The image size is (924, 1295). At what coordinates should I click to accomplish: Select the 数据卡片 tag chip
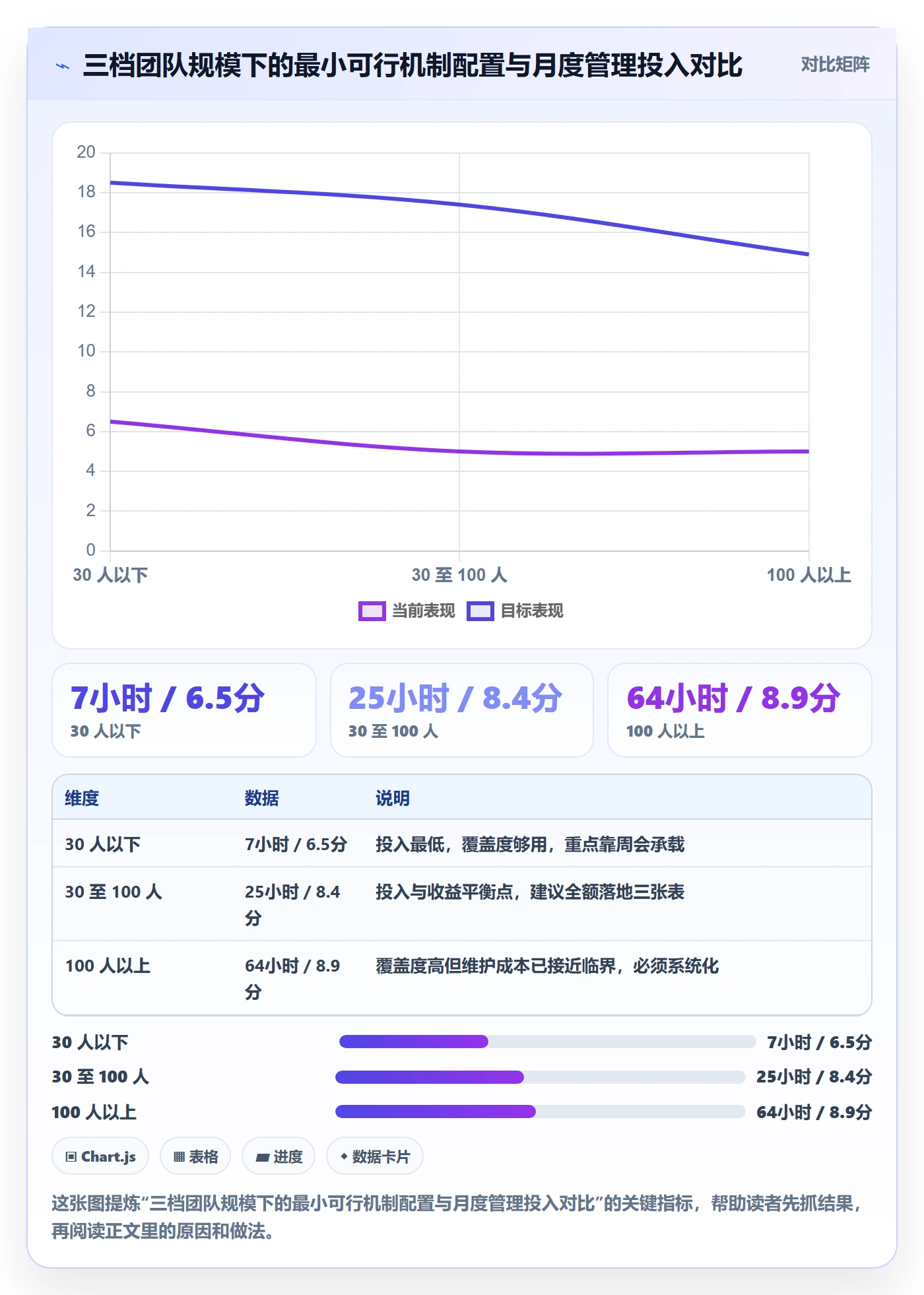[x=375, y=1156]
